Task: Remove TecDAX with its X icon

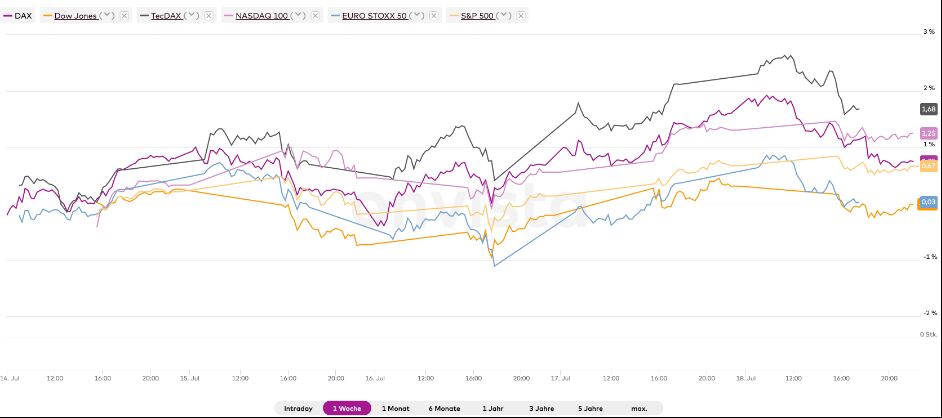Action: (211, 16)
